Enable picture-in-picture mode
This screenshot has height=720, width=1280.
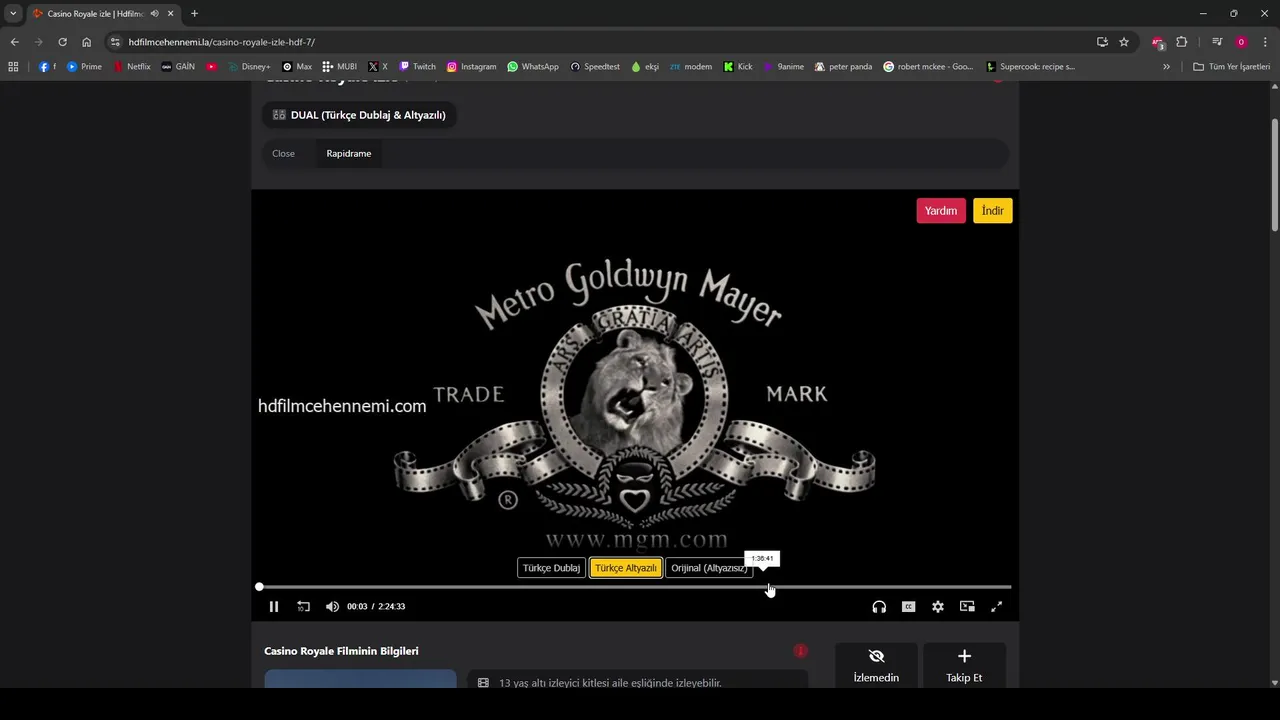(x=967, y=606)
